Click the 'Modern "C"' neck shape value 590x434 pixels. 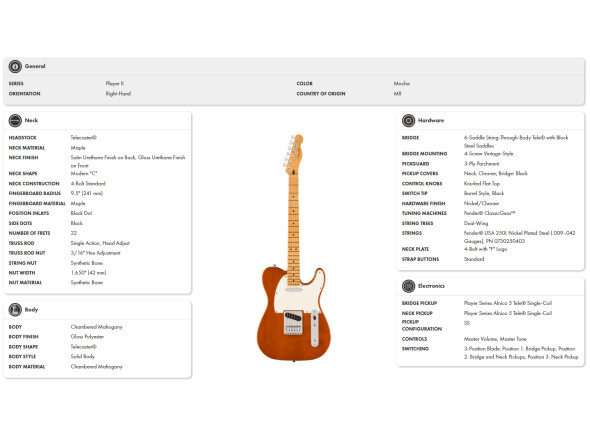[84, 174]
